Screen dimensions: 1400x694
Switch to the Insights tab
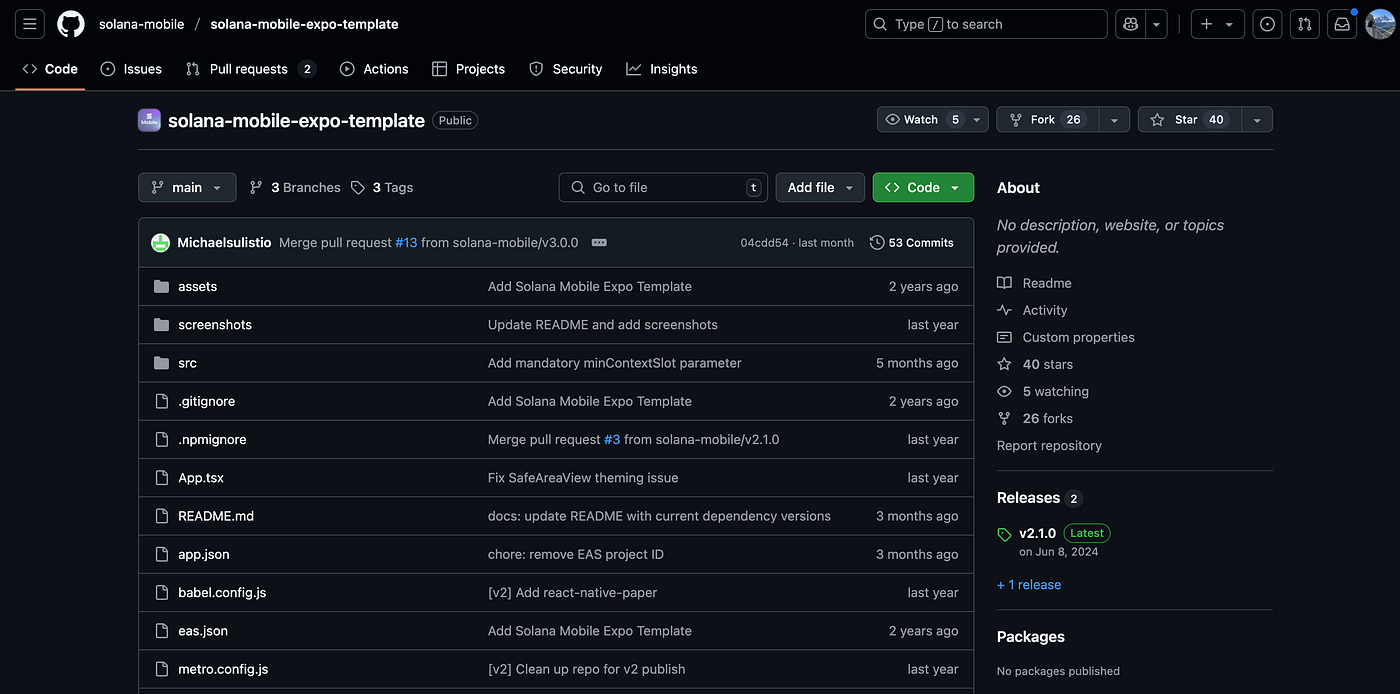[662, 69]
